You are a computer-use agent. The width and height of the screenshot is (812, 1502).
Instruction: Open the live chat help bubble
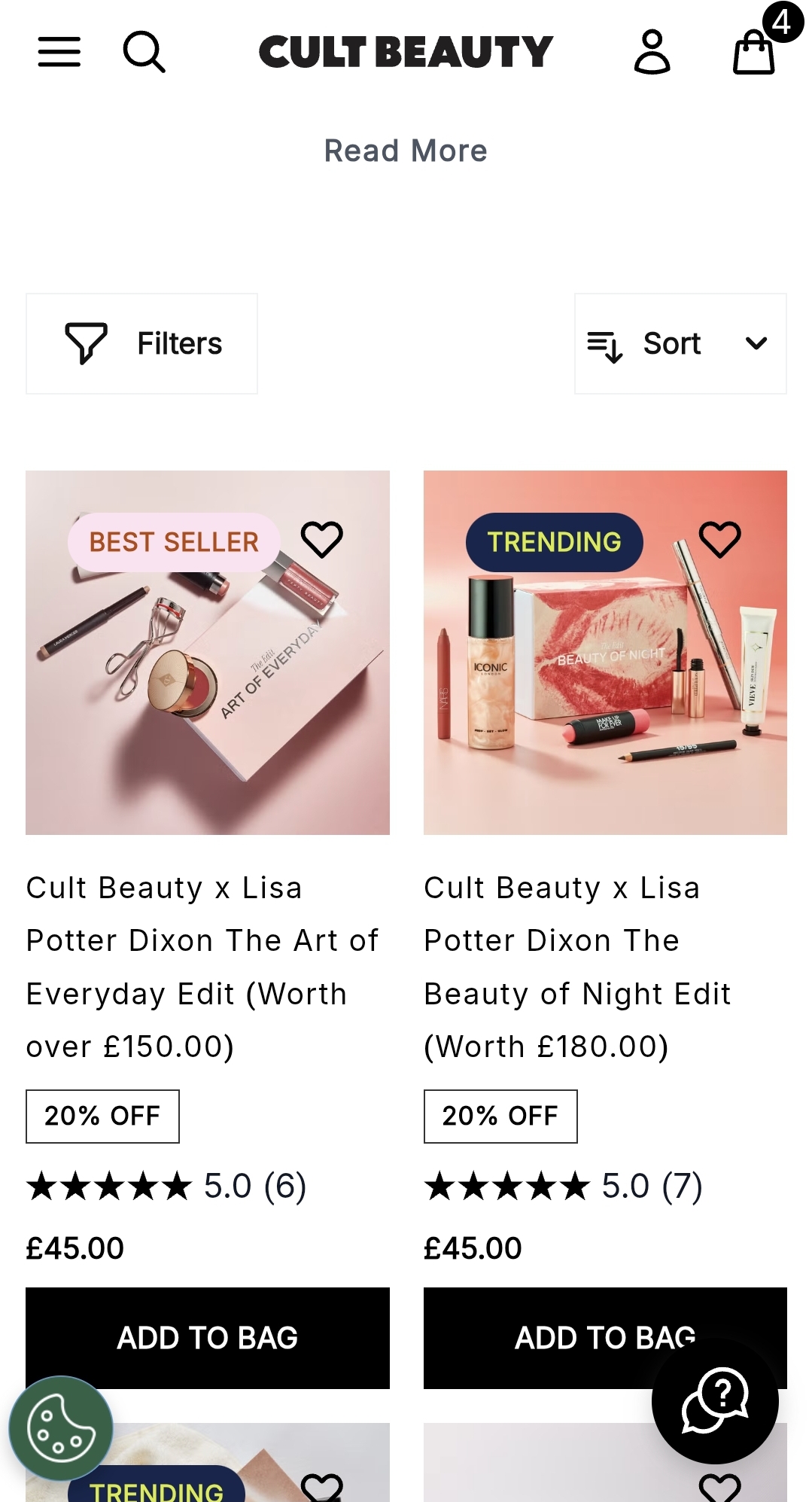point(714,1400)
